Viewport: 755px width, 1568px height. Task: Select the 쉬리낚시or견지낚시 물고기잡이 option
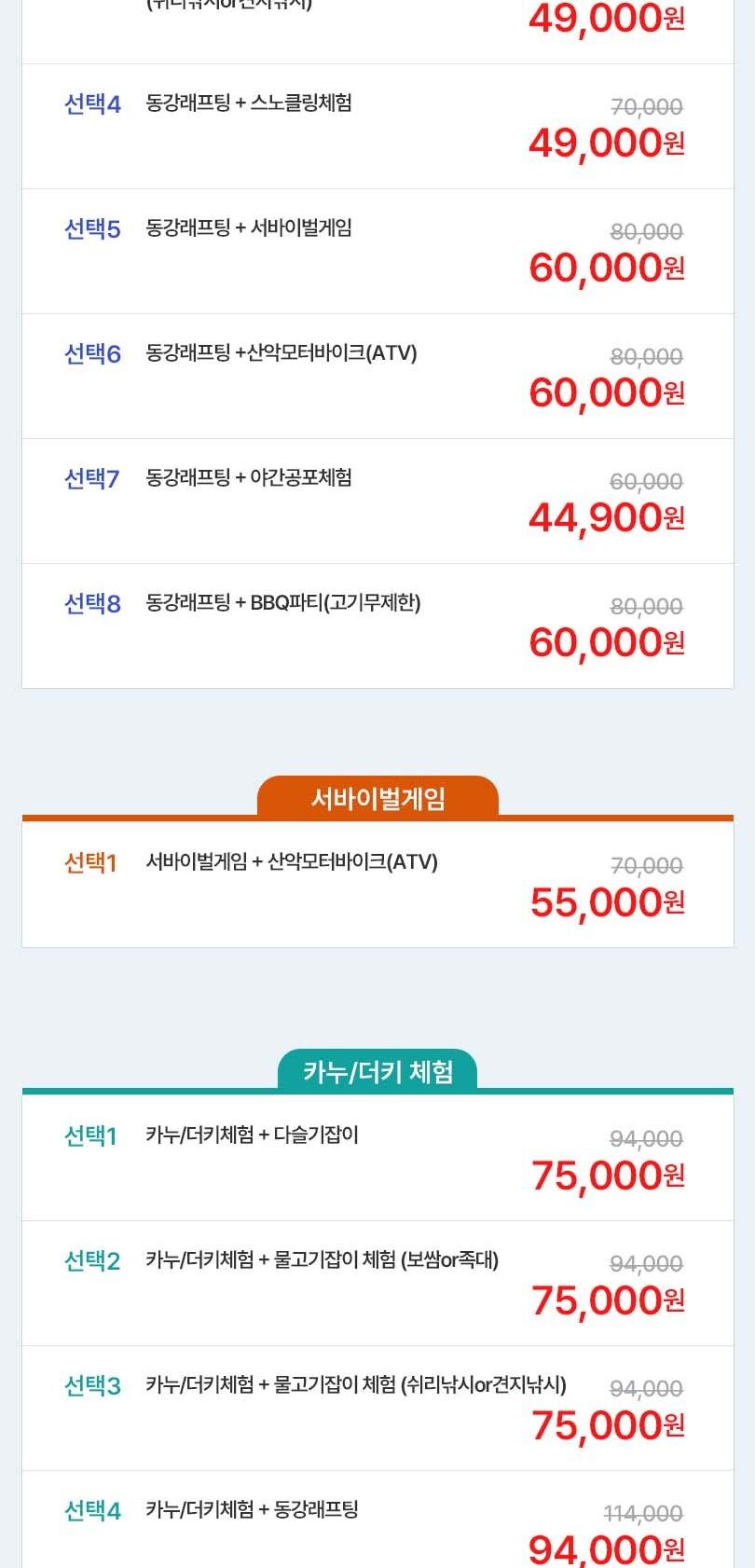pyautogui.click(x=356, y=1385)
